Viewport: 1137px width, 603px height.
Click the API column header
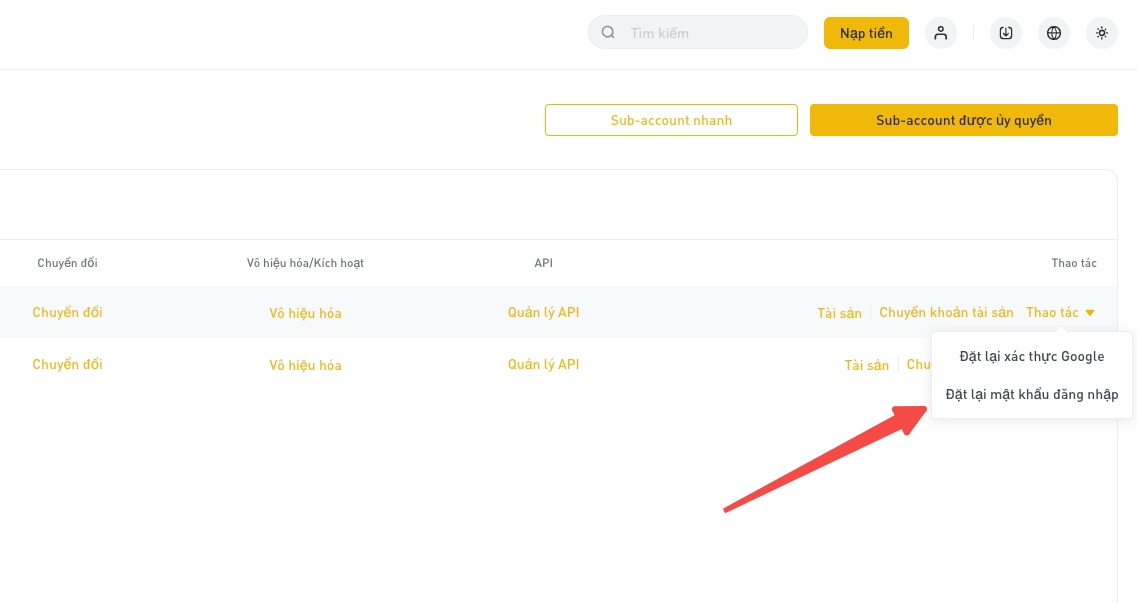[543, 263]
